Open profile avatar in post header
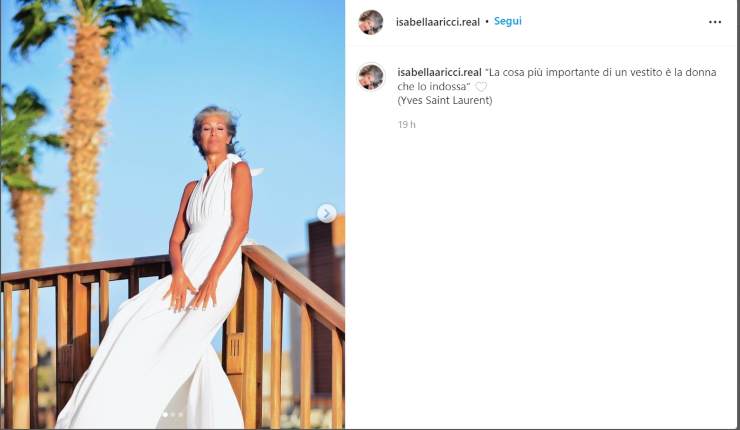 click(x=370, y=22)
